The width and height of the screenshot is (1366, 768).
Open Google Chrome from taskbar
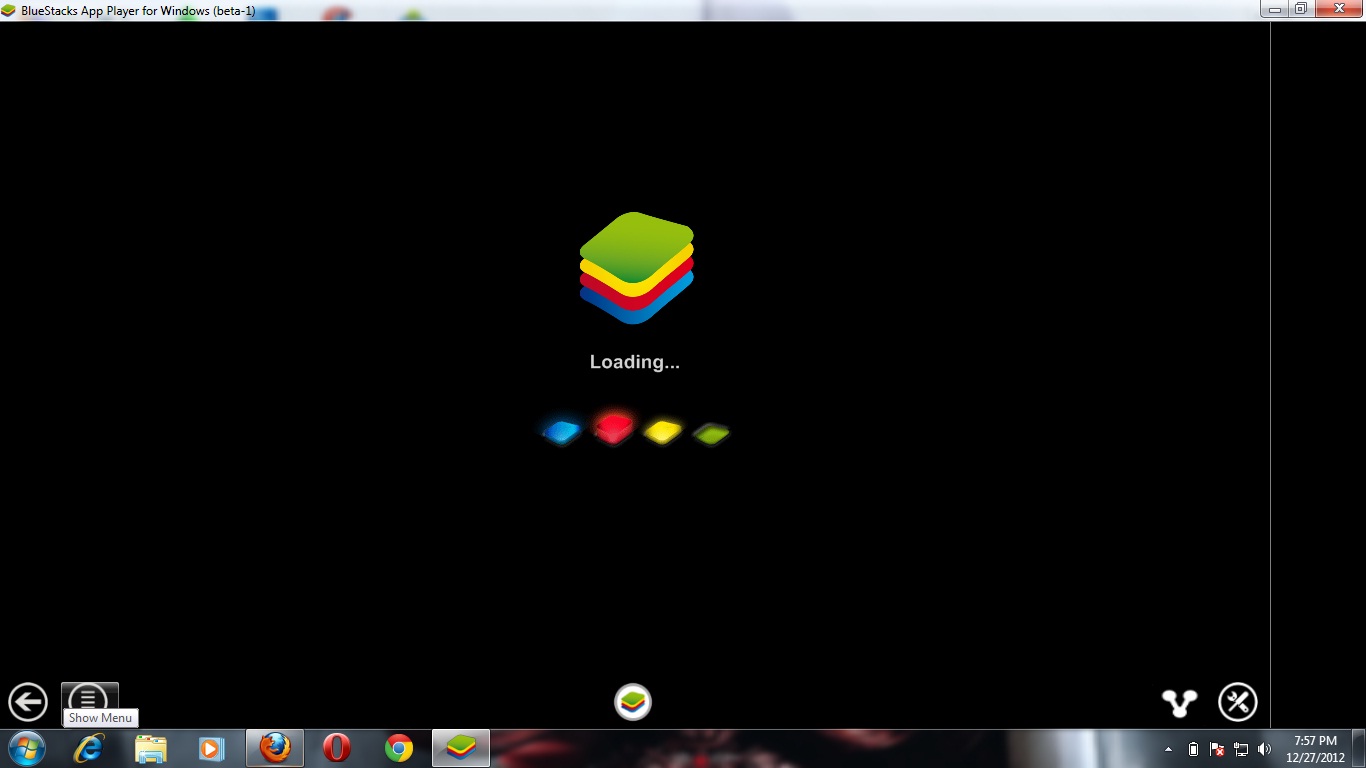(x=399, y=748)
